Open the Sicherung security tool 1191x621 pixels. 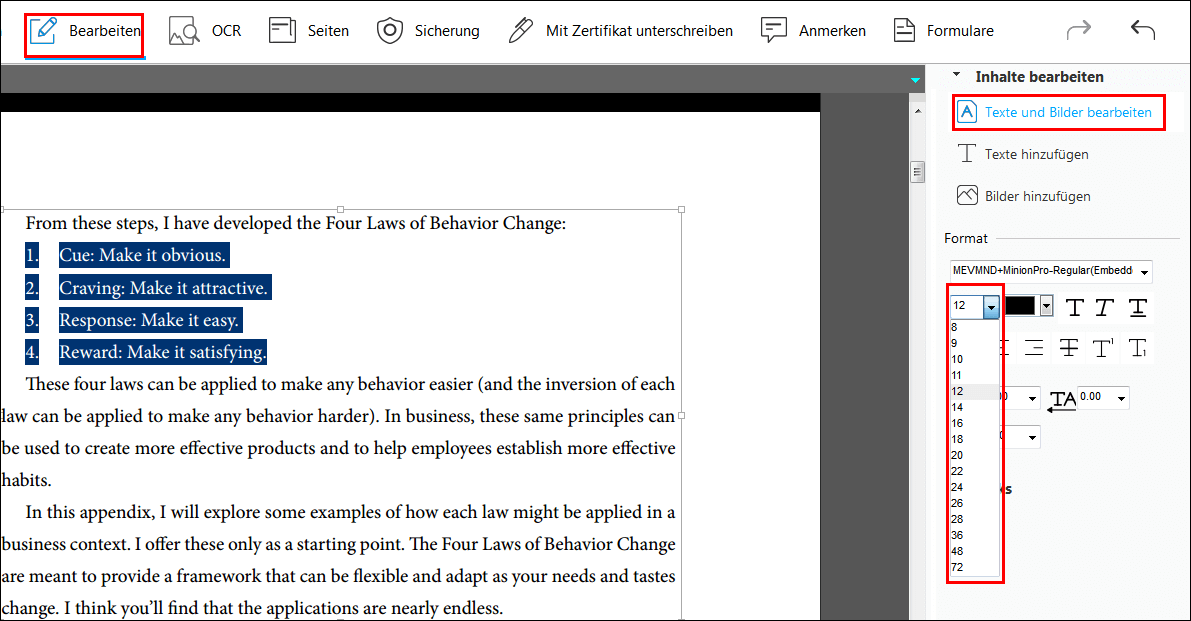click(x=428, y=31)
